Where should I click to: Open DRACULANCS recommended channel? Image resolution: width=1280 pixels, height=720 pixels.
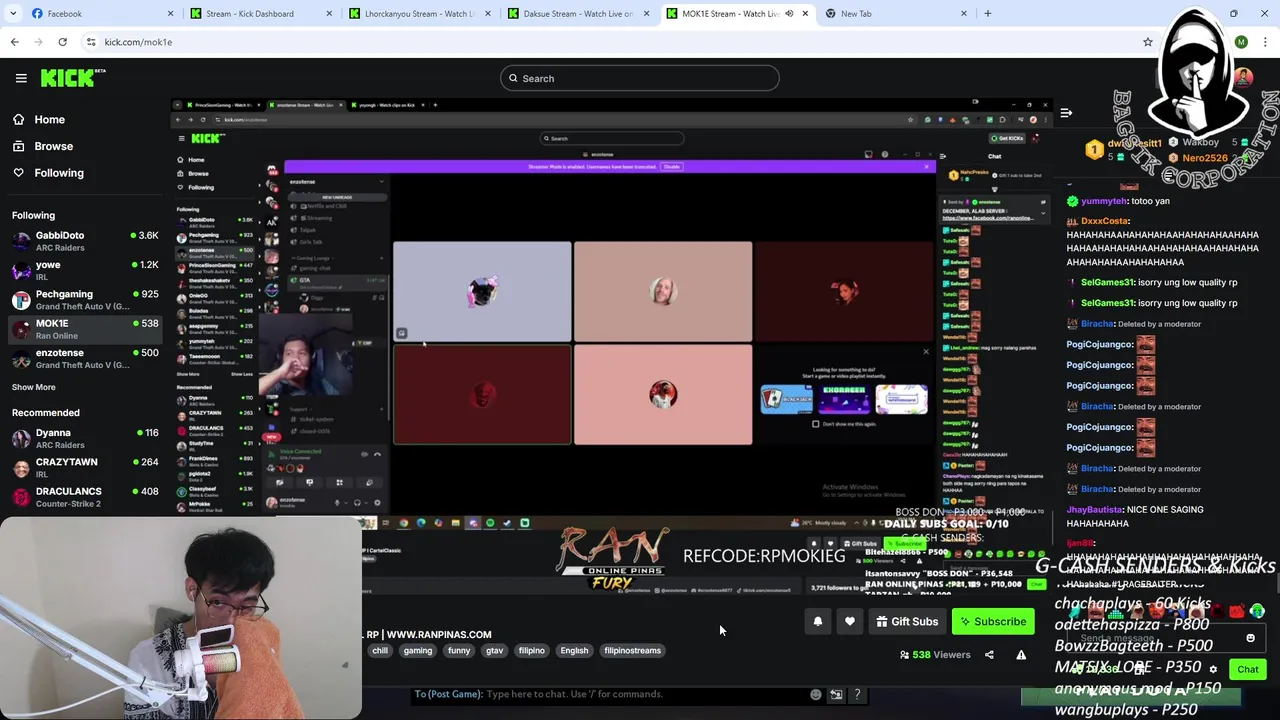84,497
